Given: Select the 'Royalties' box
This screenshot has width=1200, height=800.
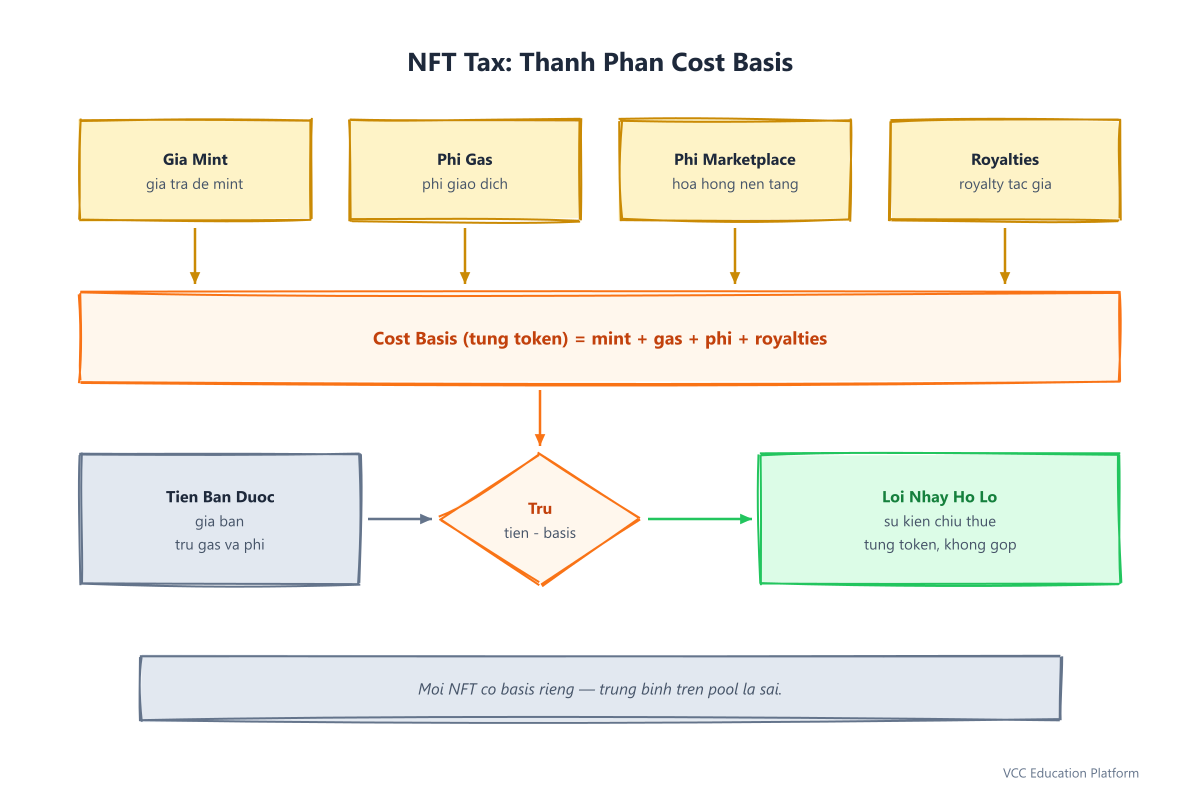Looking at the screenshot, I should click(x=1005, y=170).
